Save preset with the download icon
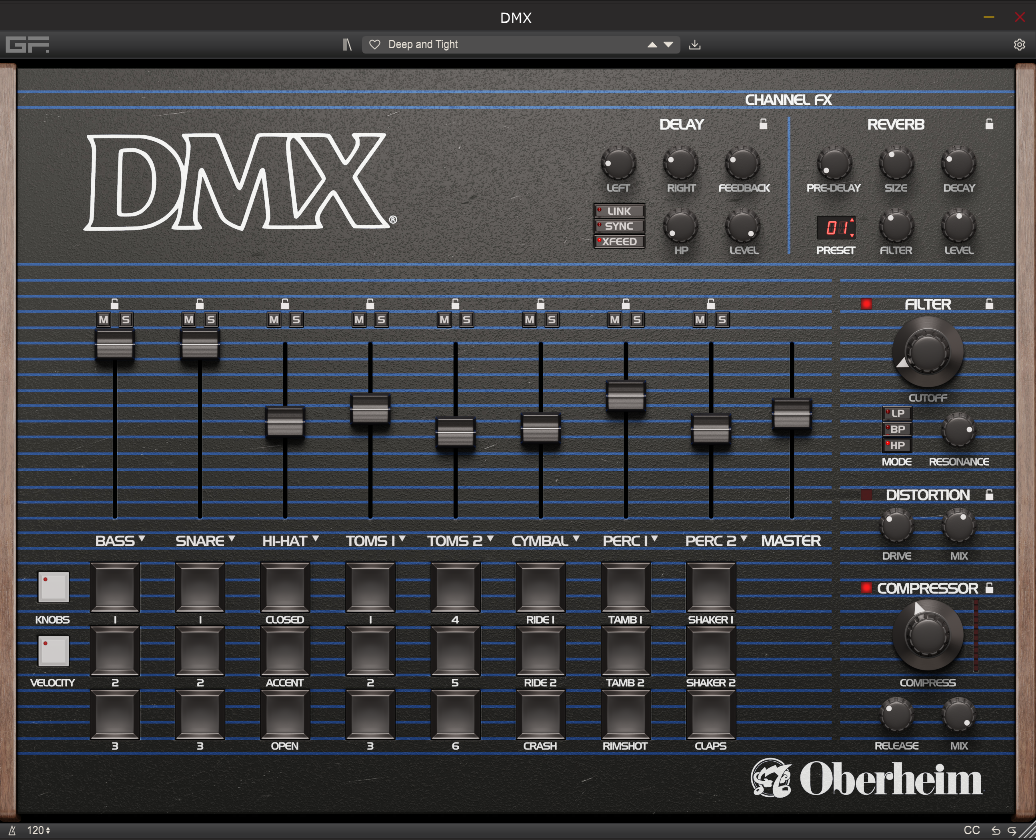 click(694, 44)
